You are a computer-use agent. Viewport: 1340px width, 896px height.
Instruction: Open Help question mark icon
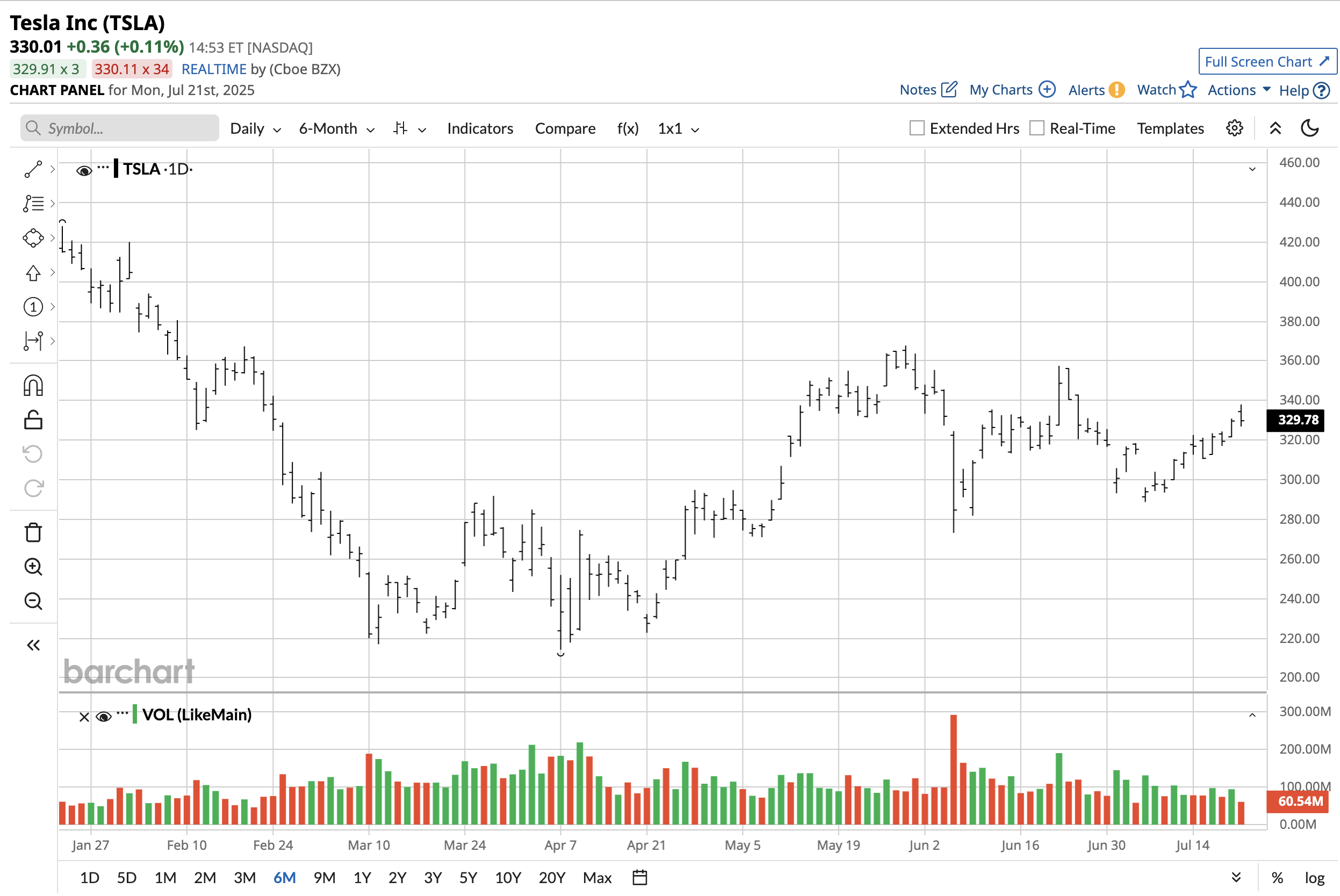pyautogui.click(x=1322, y=90)
